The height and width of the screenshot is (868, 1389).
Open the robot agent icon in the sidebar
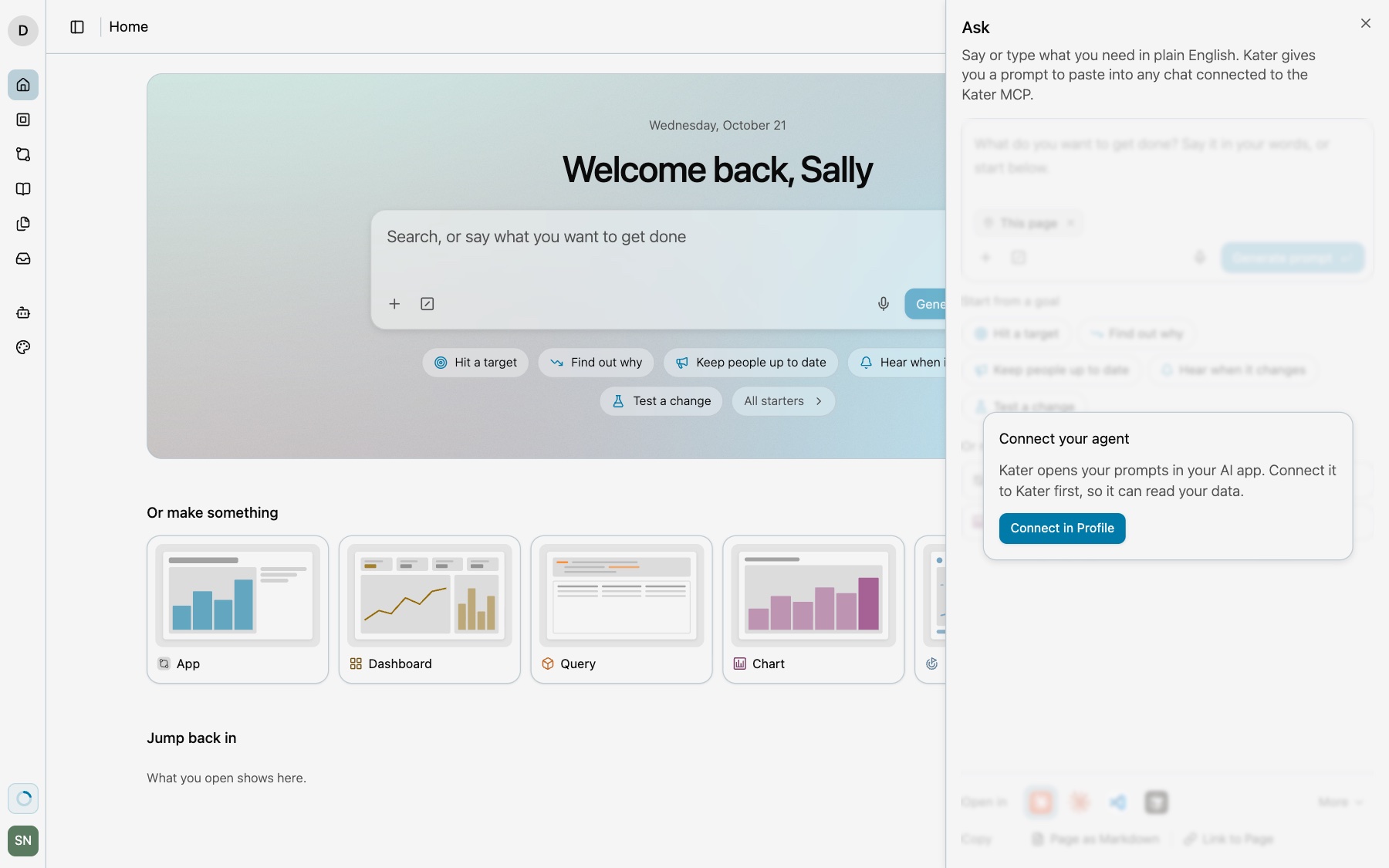tap(23, 312)
